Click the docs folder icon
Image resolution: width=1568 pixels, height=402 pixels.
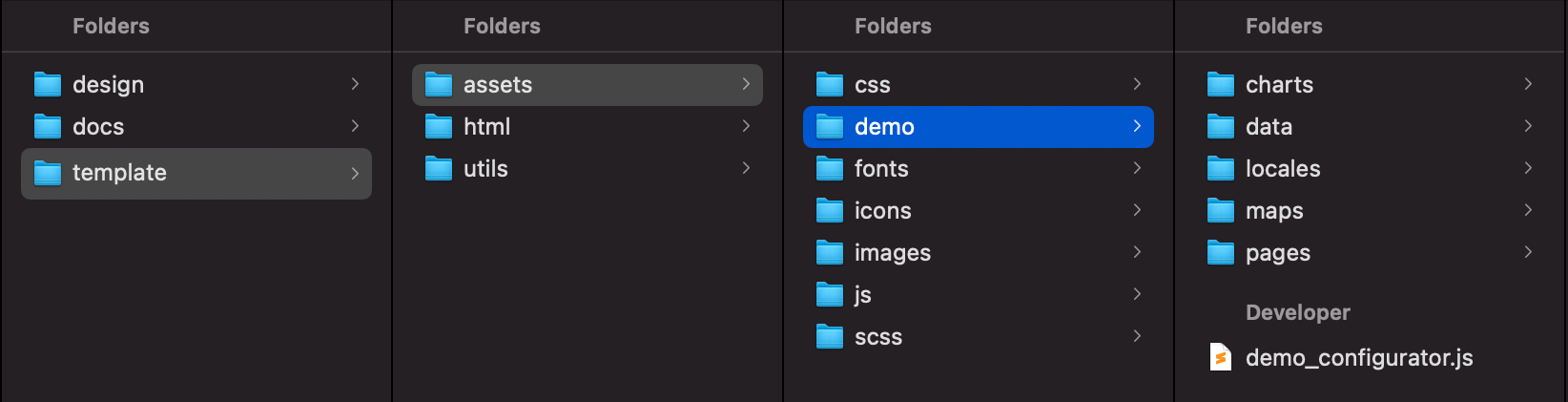tap(48, 127)
